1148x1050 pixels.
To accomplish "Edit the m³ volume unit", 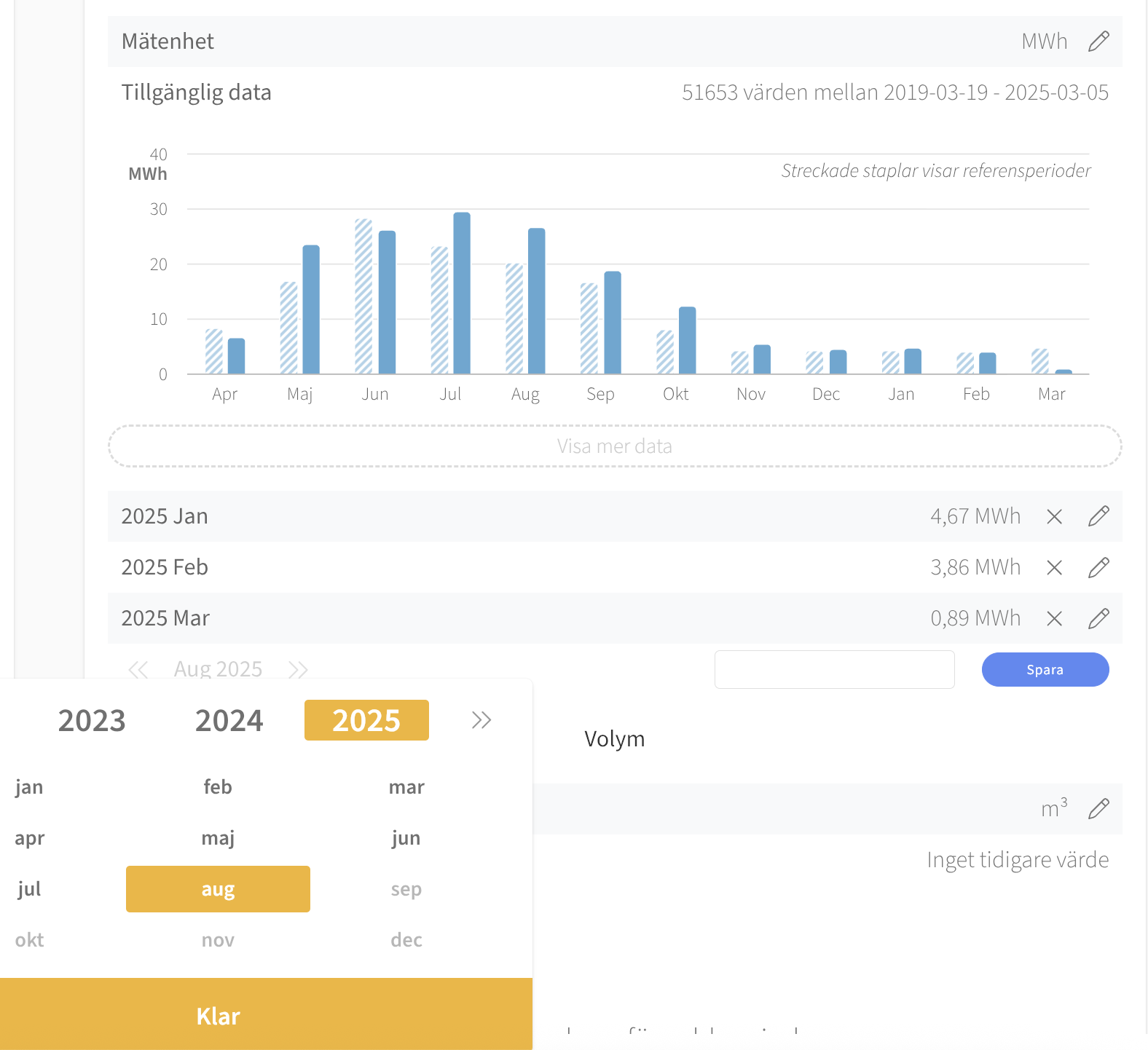I will click(1098, 809).
